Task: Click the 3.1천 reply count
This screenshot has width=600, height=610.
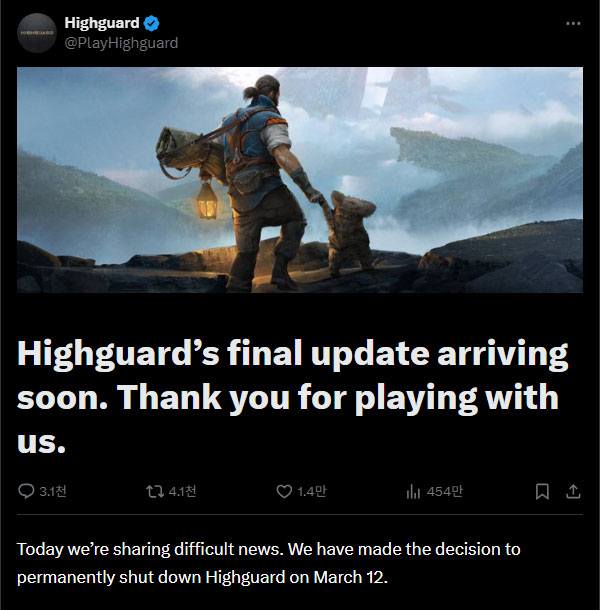Action: (53, 491)
